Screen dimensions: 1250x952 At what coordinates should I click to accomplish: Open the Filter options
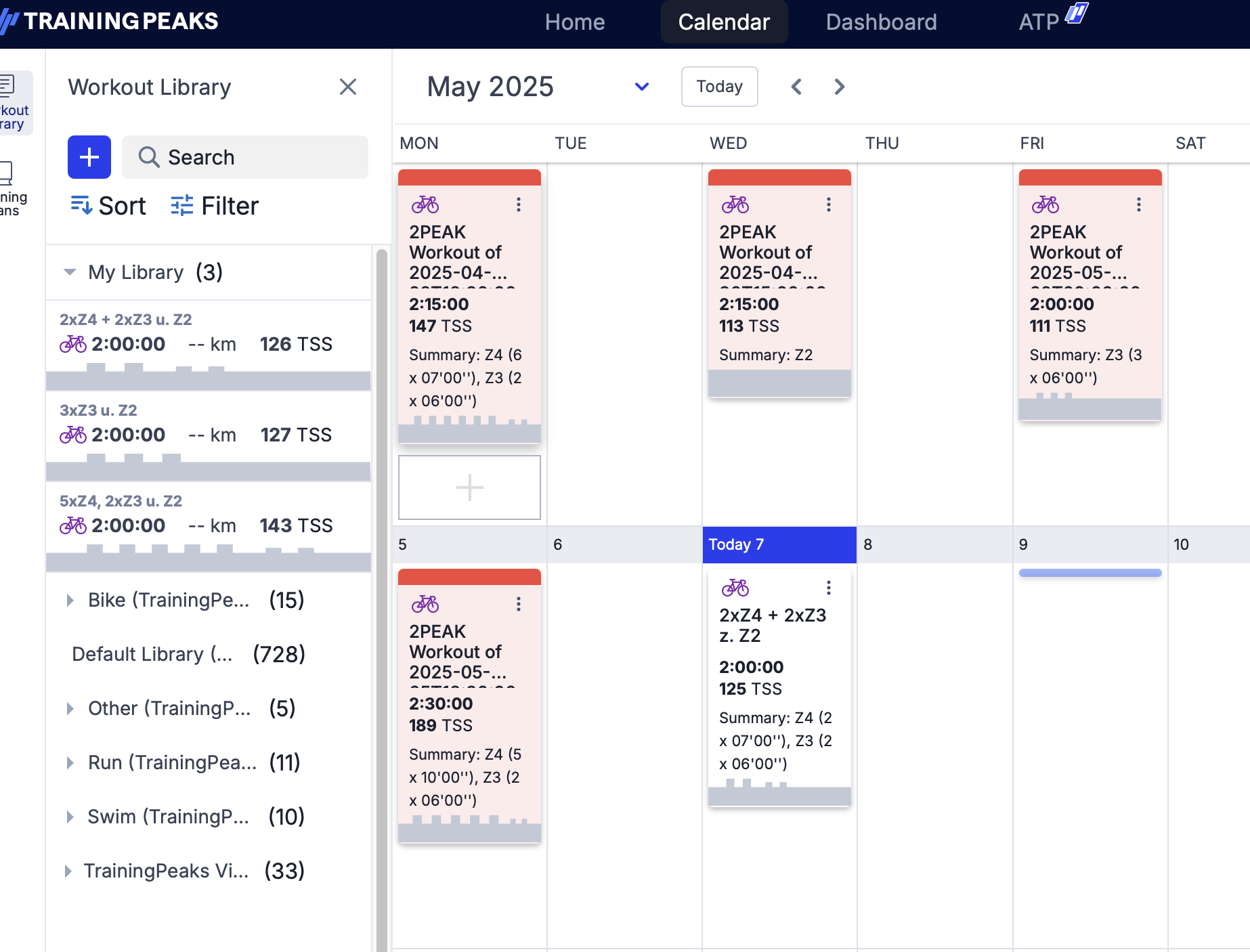point(215,206)
